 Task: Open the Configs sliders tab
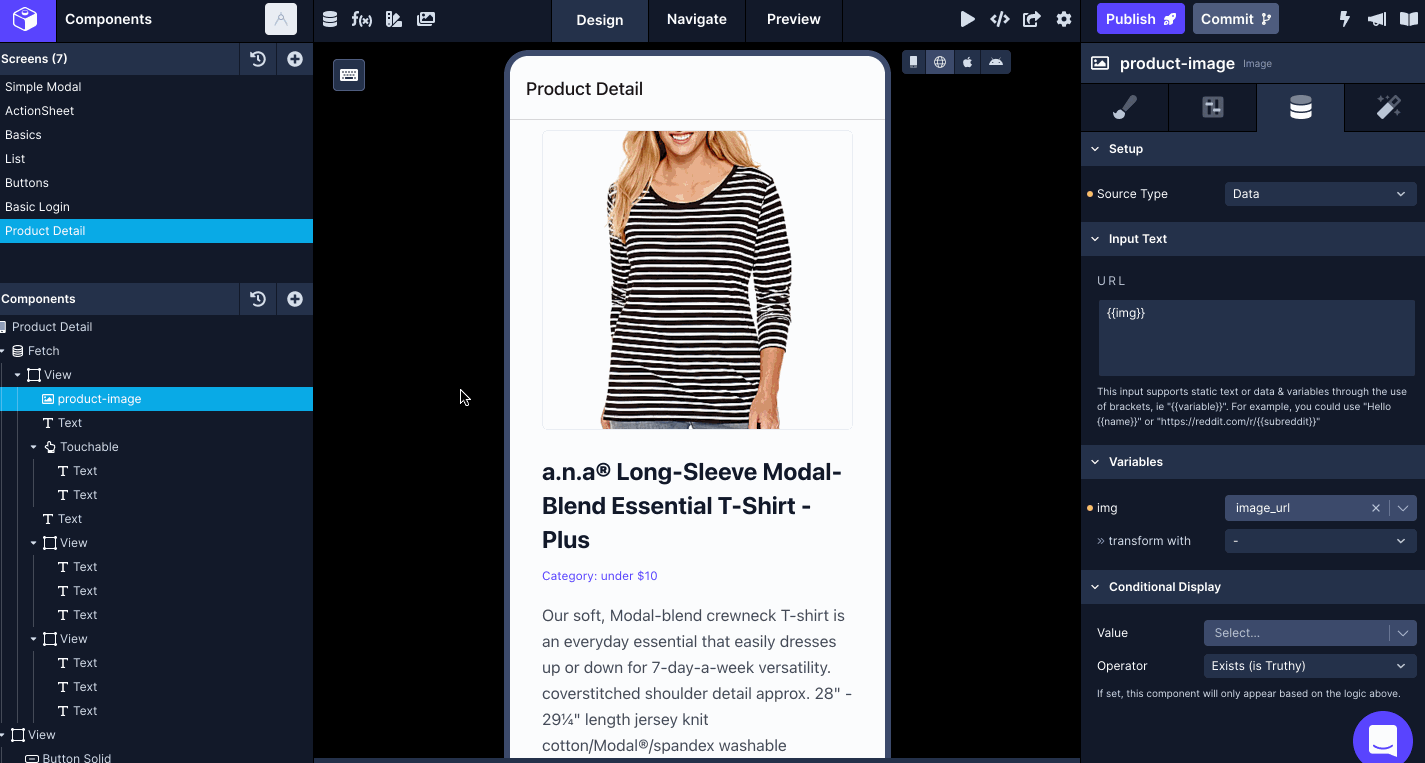(x=1213, y=108)
